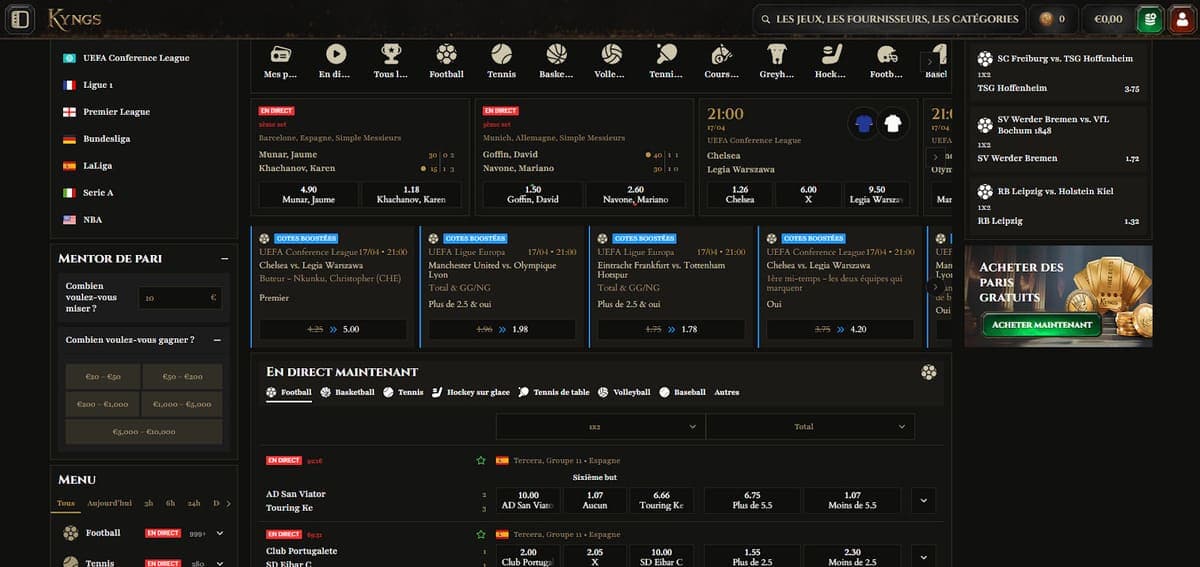Image resolution: width=1200 pixels, height=567 pixels.
Task: Open the Greyhounds racing category icon
Action: tap(776, 53)
